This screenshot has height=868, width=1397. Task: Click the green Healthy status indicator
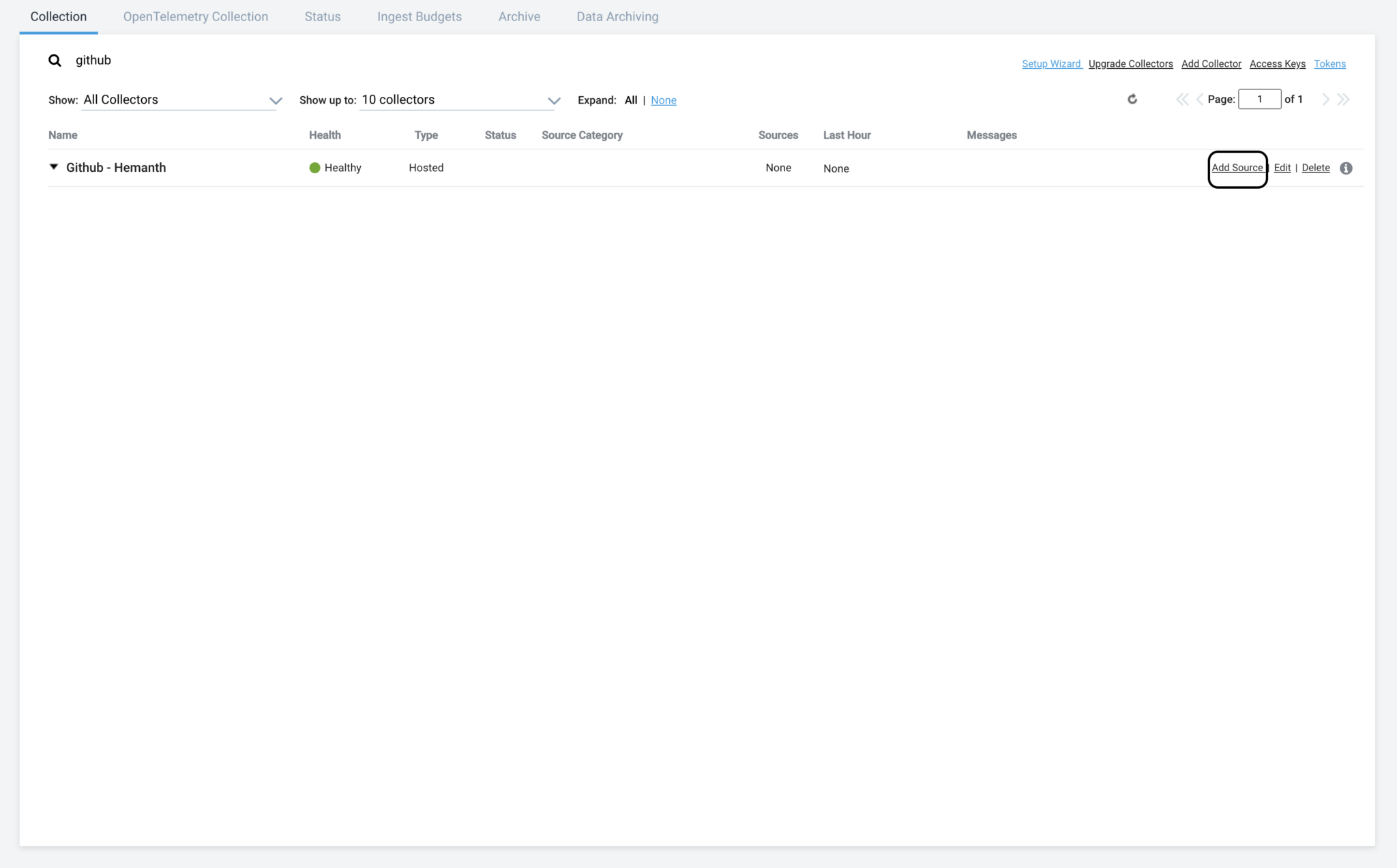(314, 168)
